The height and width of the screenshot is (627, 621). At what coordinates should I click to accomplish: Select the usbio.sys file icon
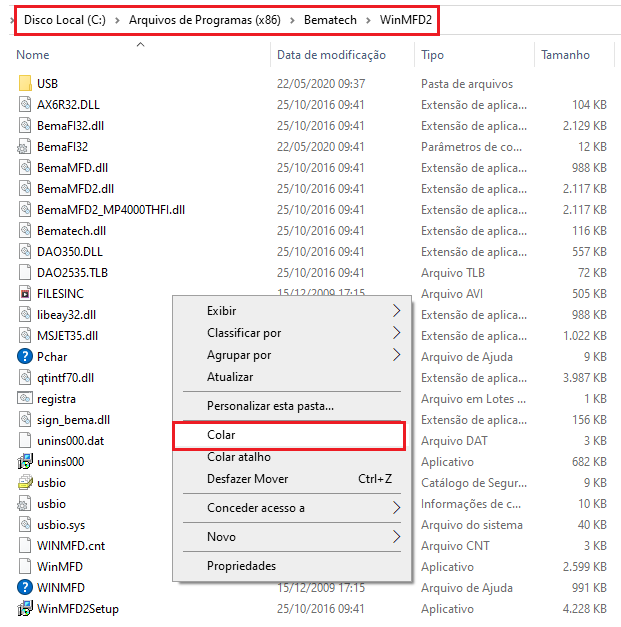(25, 525)
